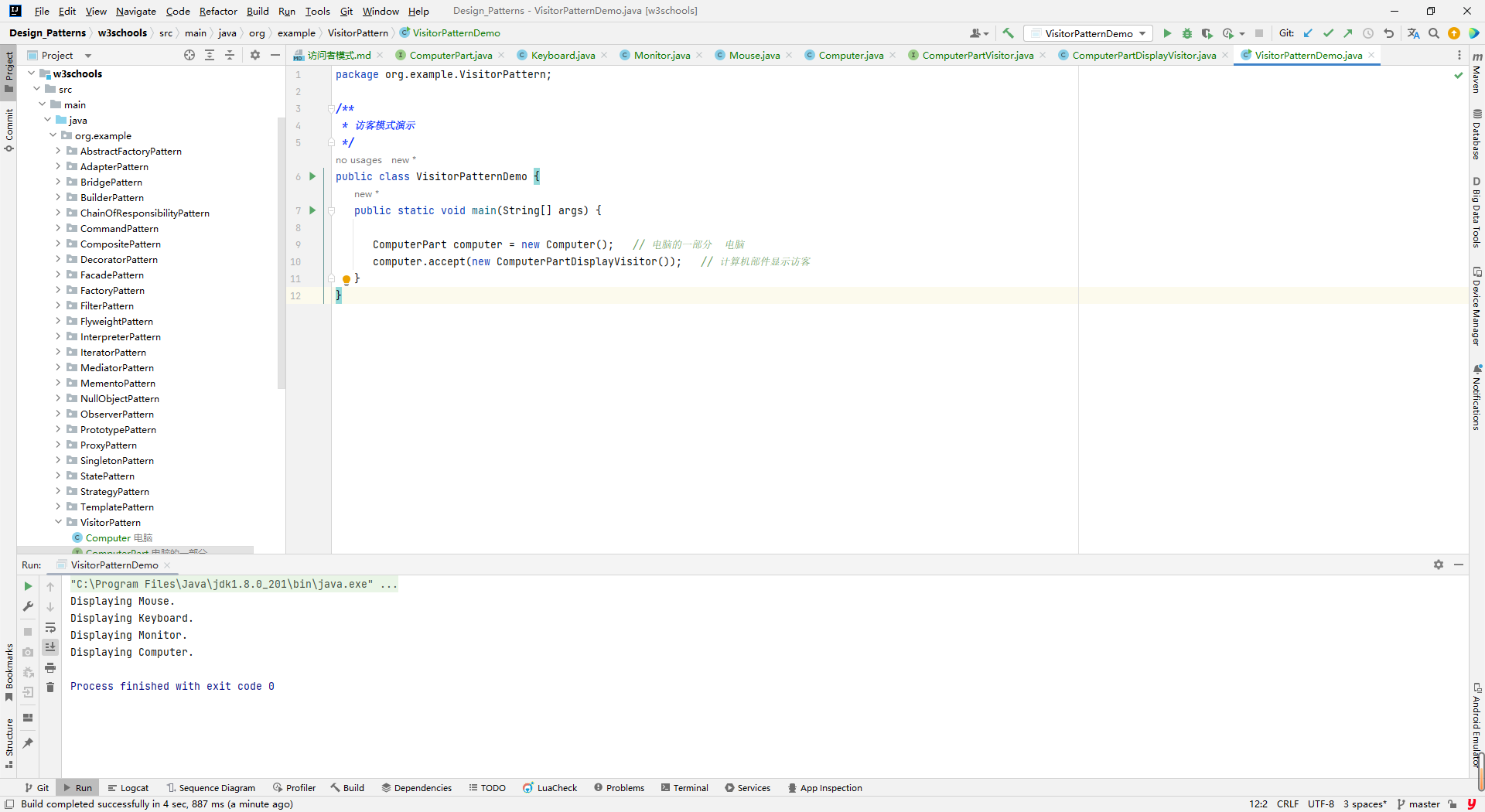Toggle soft-wrap in console

50,627
